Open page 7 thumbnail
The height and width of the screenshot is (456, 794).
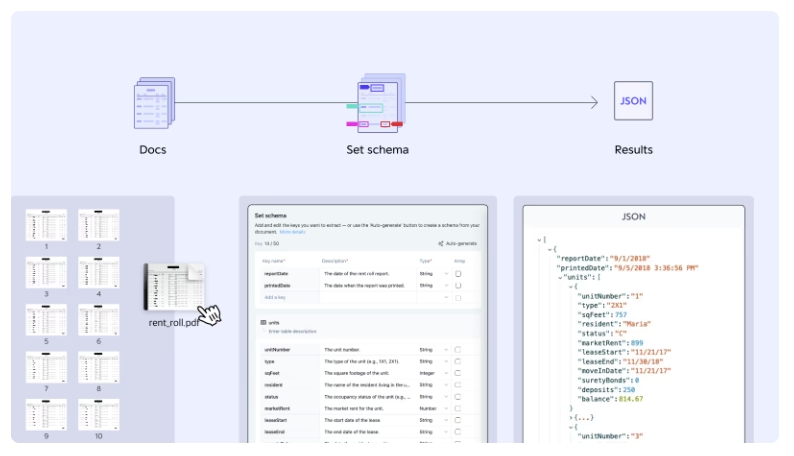pyautogui.click(x=46, y=367)
